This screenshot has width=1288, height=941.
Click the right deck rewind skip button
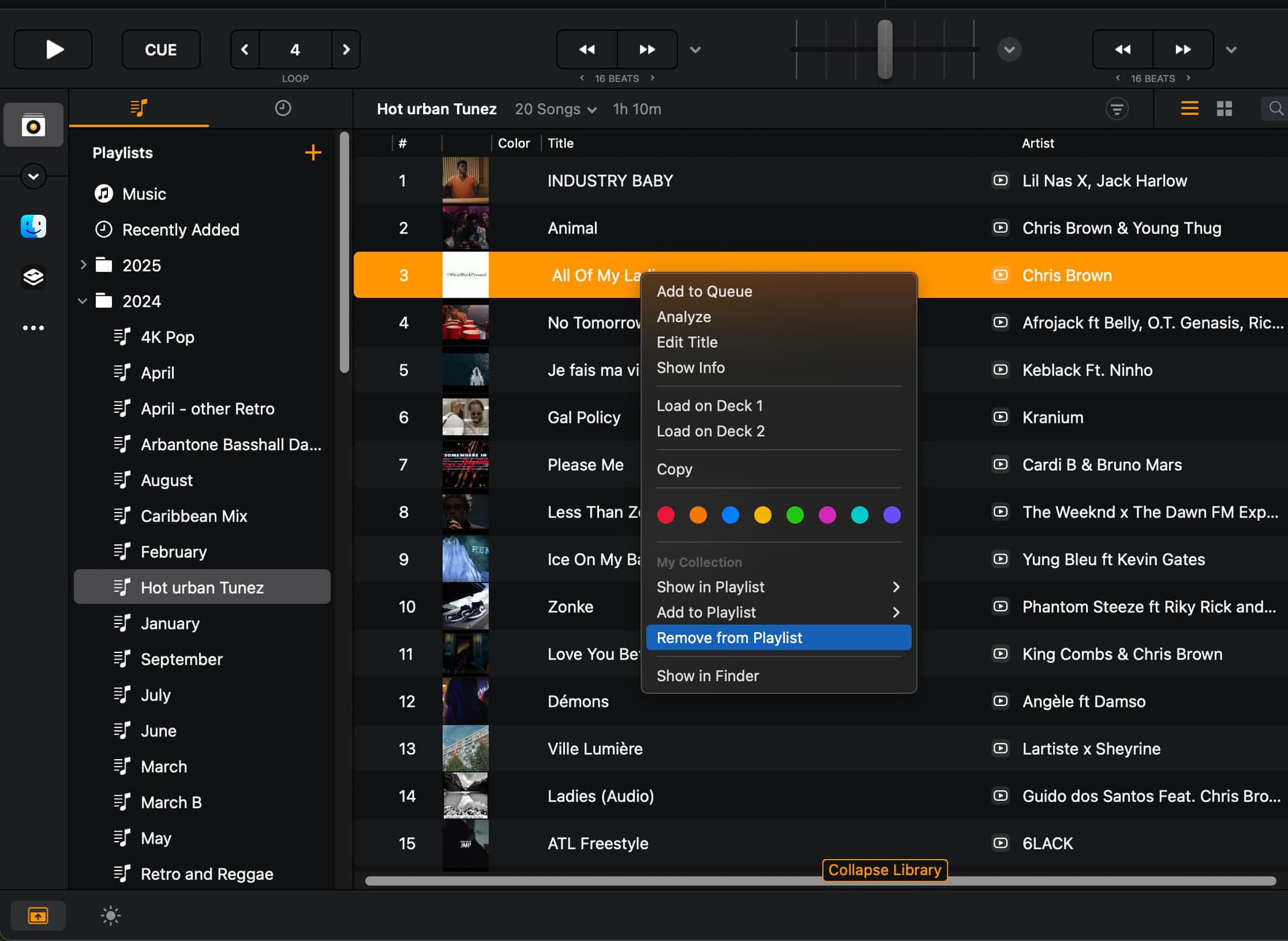tap(1123, 49)
